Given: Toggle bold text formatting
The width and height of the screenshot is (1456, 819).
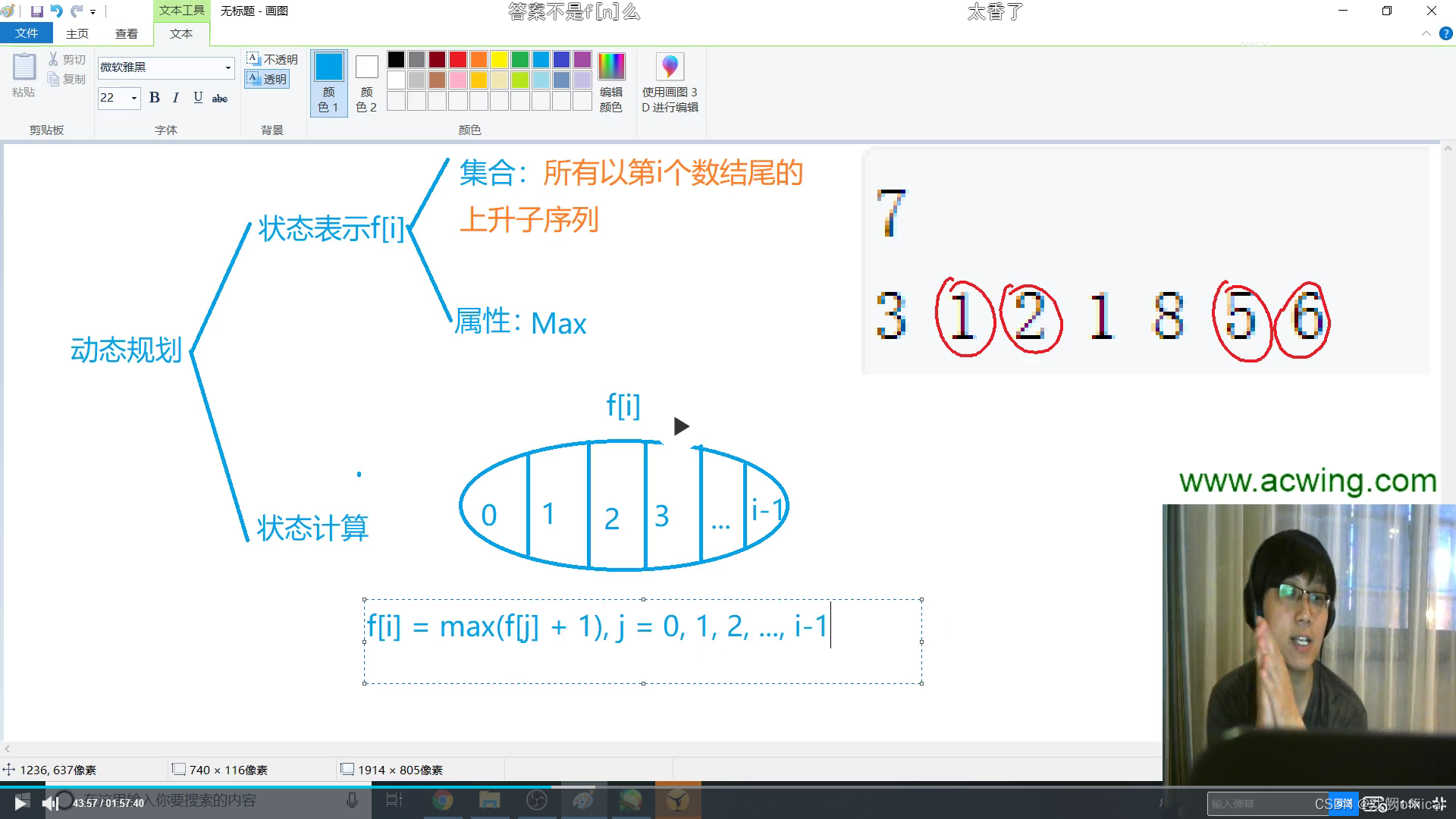Looking at the screenshot, I should click(155, 98).
